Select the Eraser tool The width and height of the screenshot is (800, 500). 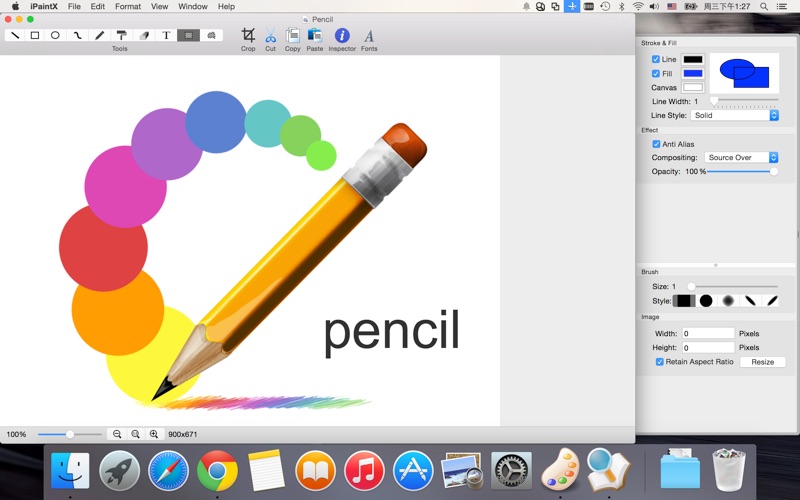[144, 35]
